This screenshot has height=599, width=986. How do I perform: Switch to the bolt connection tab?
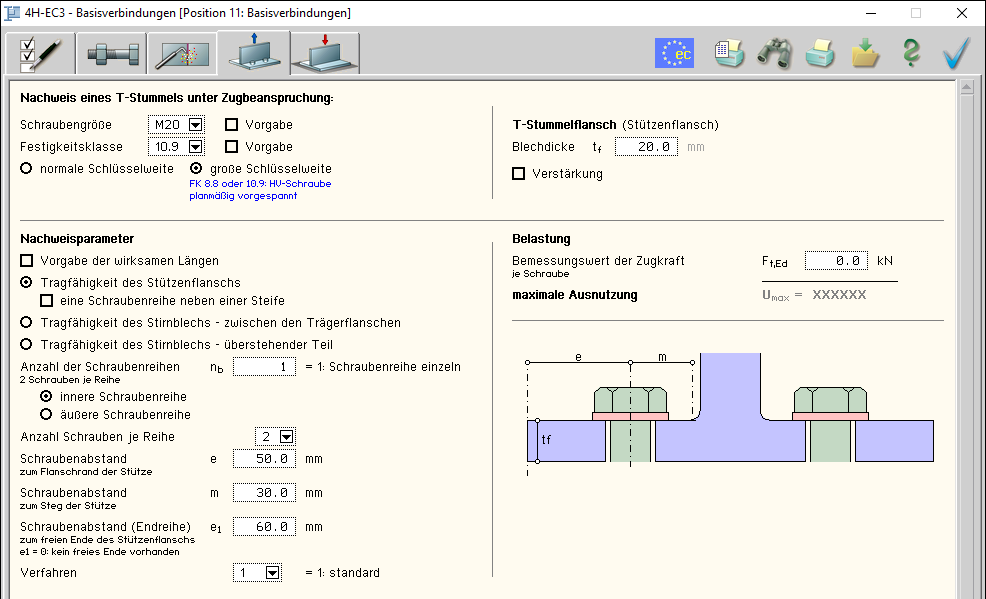click(x=110, y=54)
